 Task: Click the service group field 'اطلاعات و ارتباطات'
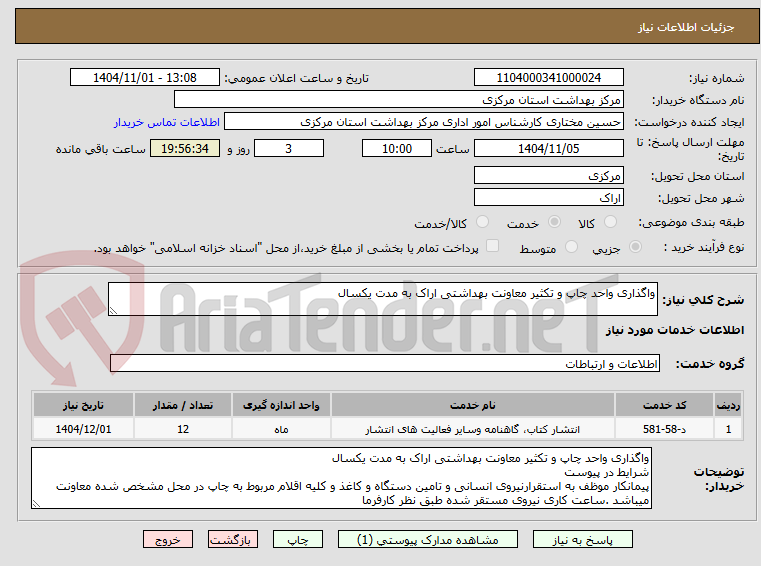point(385,364)
